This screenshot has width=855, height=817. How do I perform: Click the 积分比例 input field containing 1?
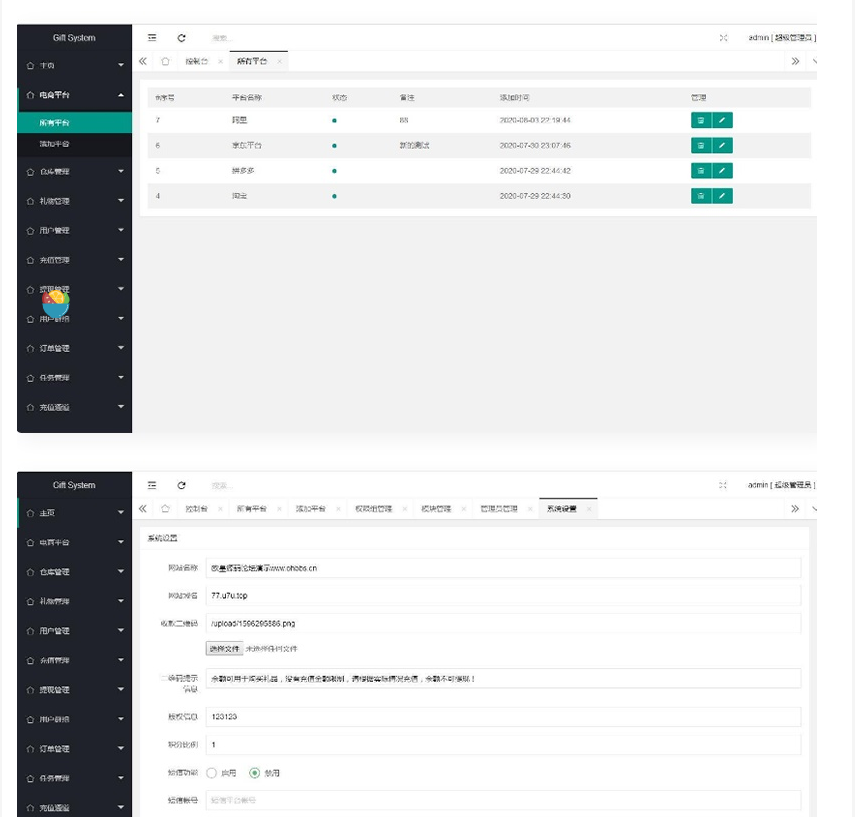(503, 745)
